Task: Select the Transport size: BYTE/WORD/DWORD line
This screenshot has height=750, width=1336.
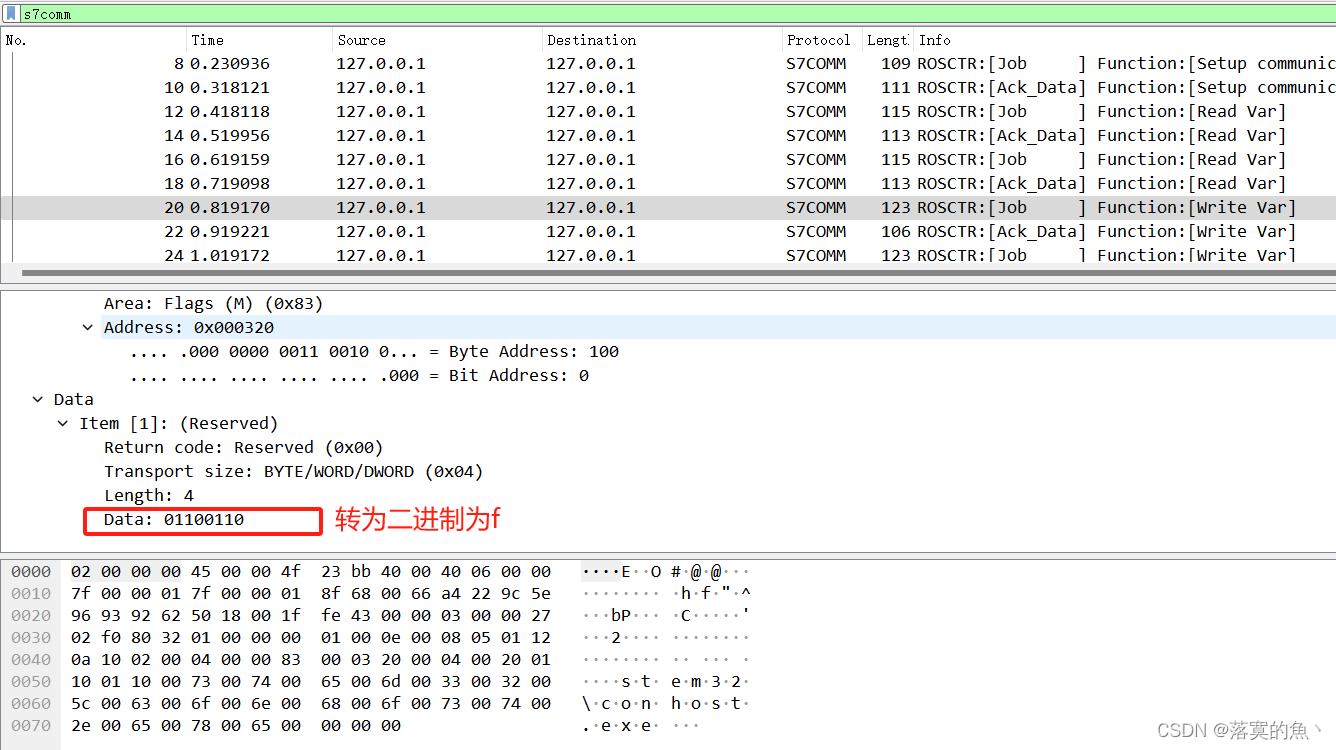Action: coord(294,471)
